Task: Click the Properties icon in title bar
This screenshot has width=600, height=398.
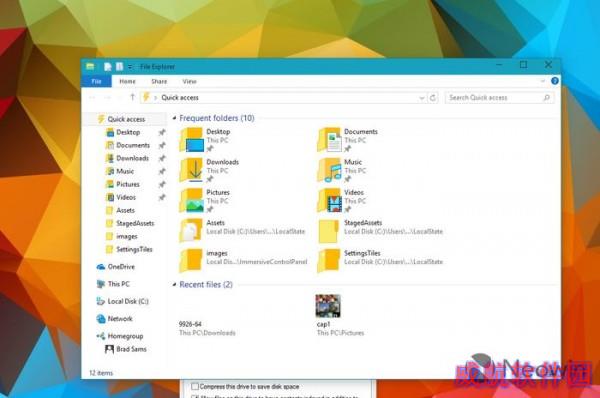Action: tap(108, 67)
